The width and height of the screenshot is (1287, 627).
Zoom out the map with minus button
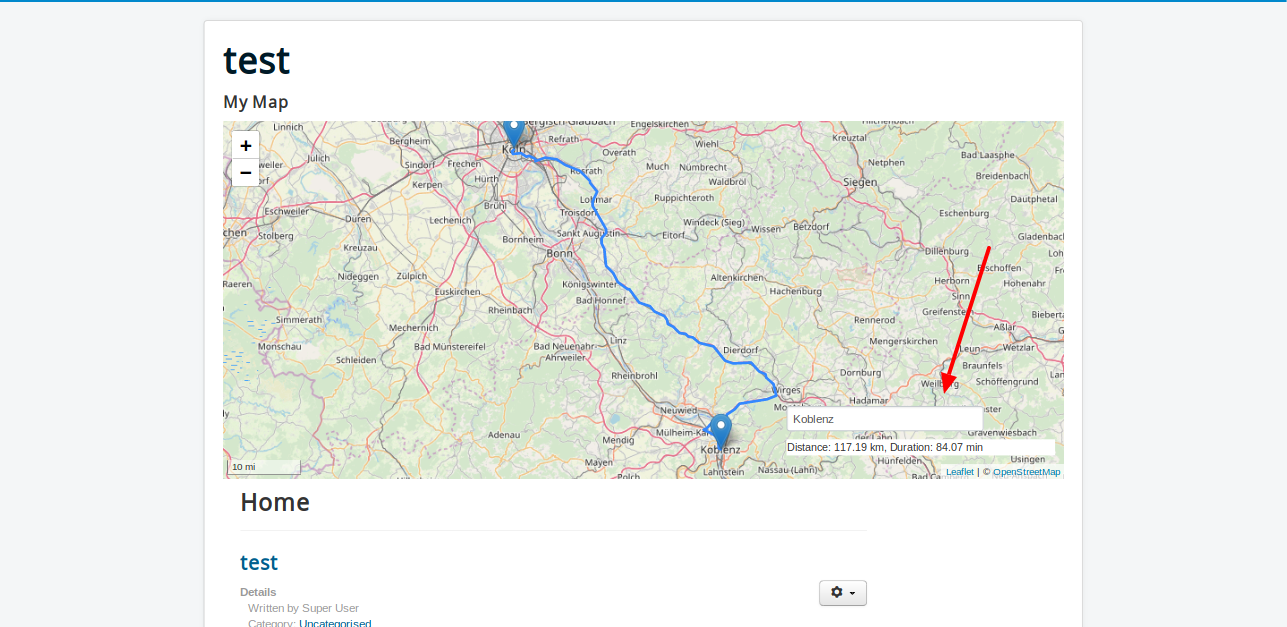pos(245,172)
